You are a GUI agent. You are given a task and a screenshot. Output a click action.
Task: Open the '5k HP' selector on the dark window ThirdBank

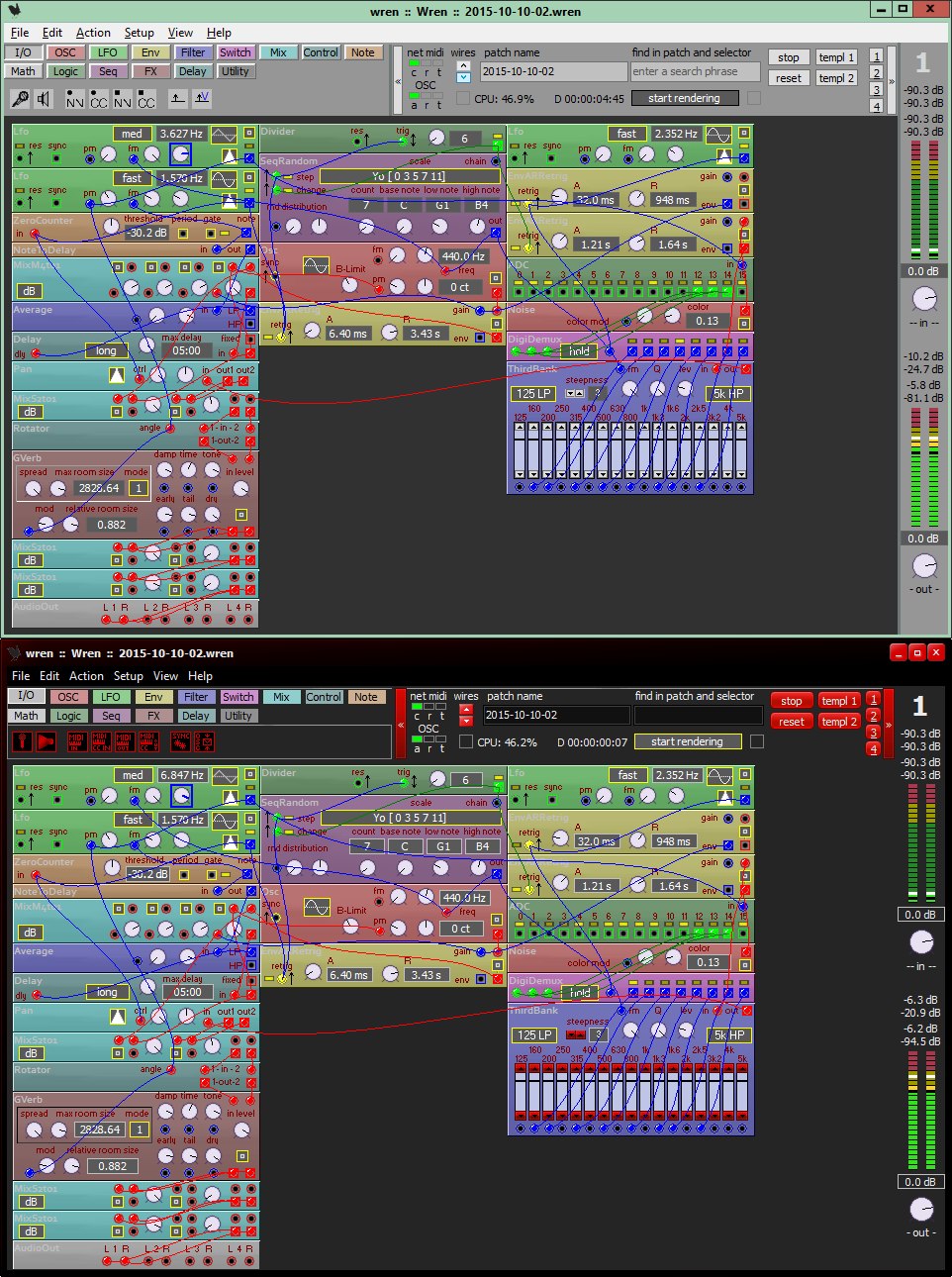click(x=729, y=1034)
